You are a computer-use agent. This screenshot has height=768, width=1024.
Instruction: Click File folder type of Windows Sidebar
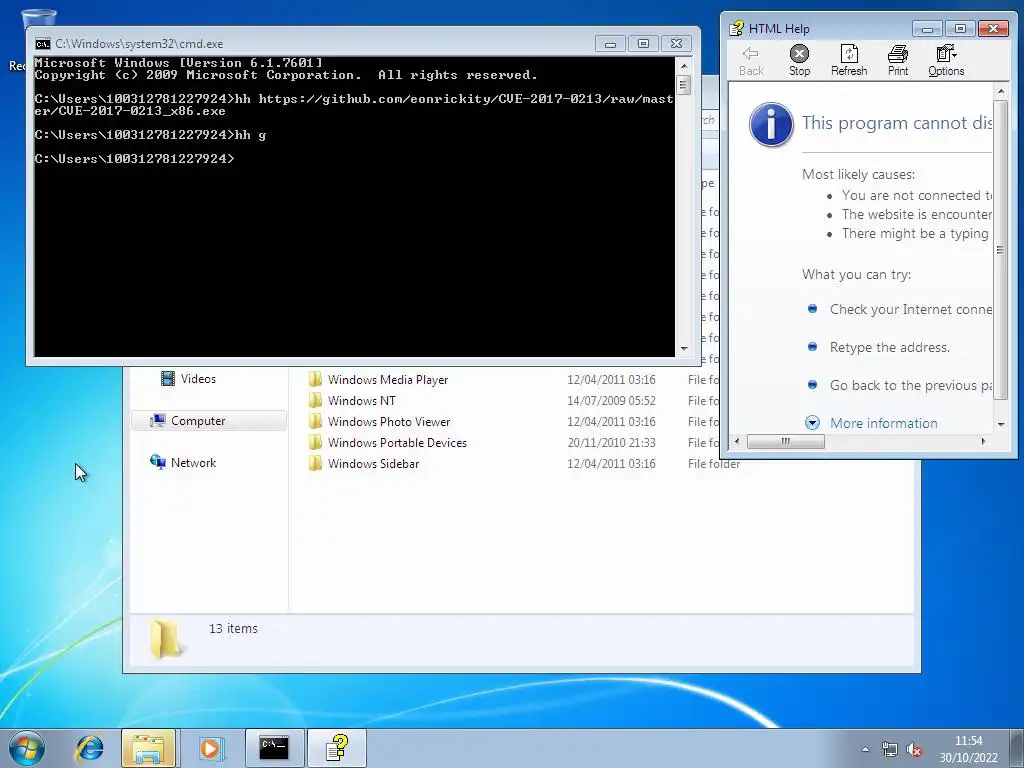714,463
